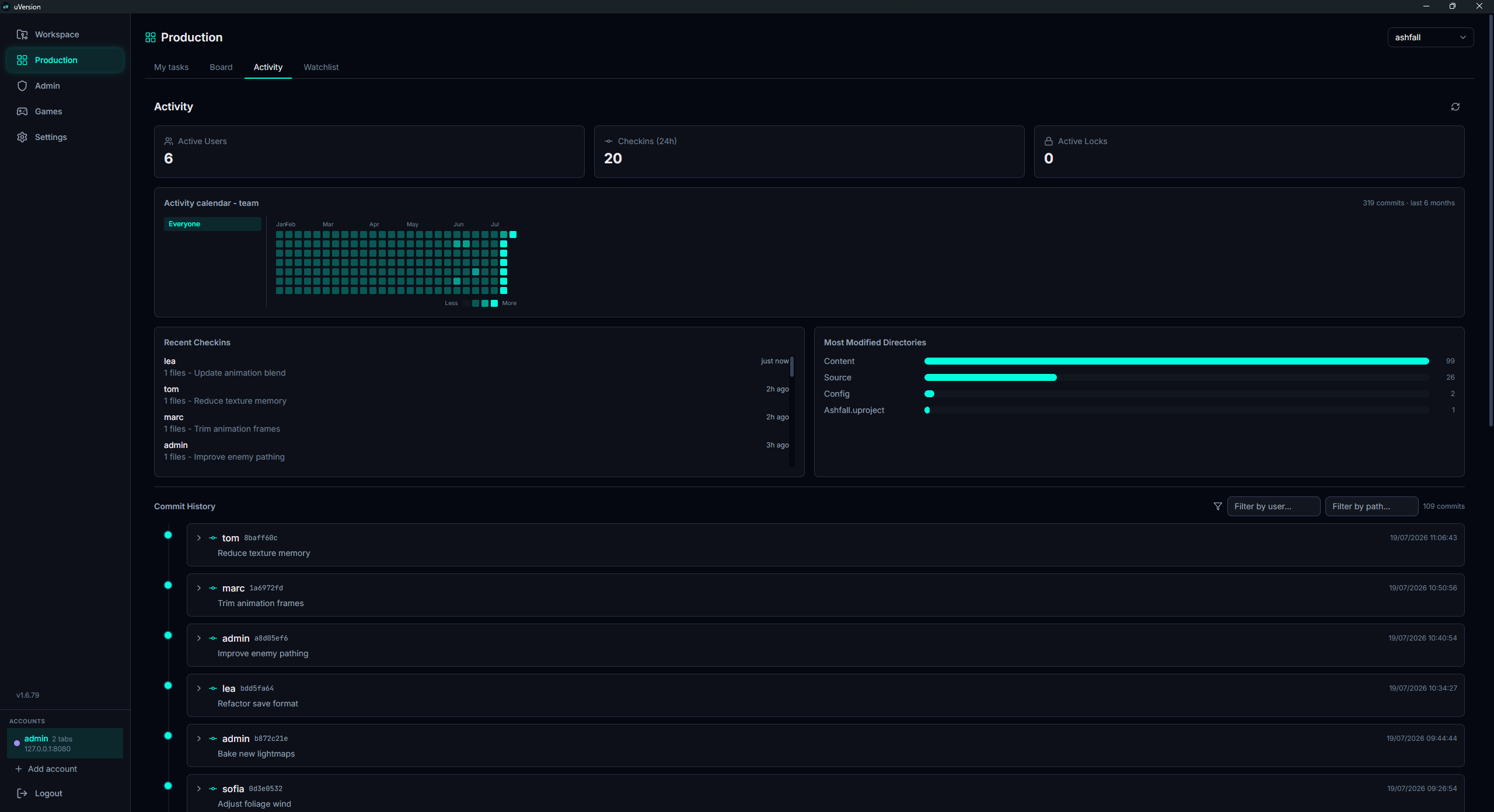The width and height of the screenshot is (1494, 812).
Task: Click commit hash 8baff60c
Action: click(x=261, y=538)
